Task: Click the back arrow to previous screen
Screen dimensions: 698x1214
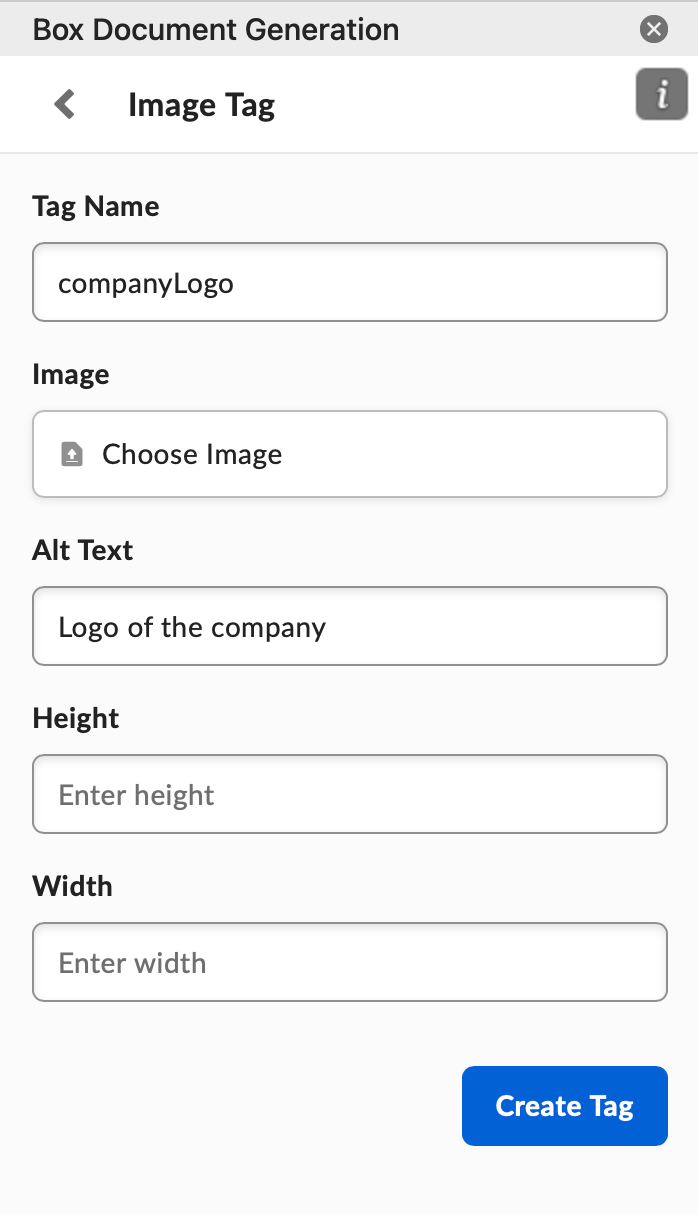Action: click(63, 103)
